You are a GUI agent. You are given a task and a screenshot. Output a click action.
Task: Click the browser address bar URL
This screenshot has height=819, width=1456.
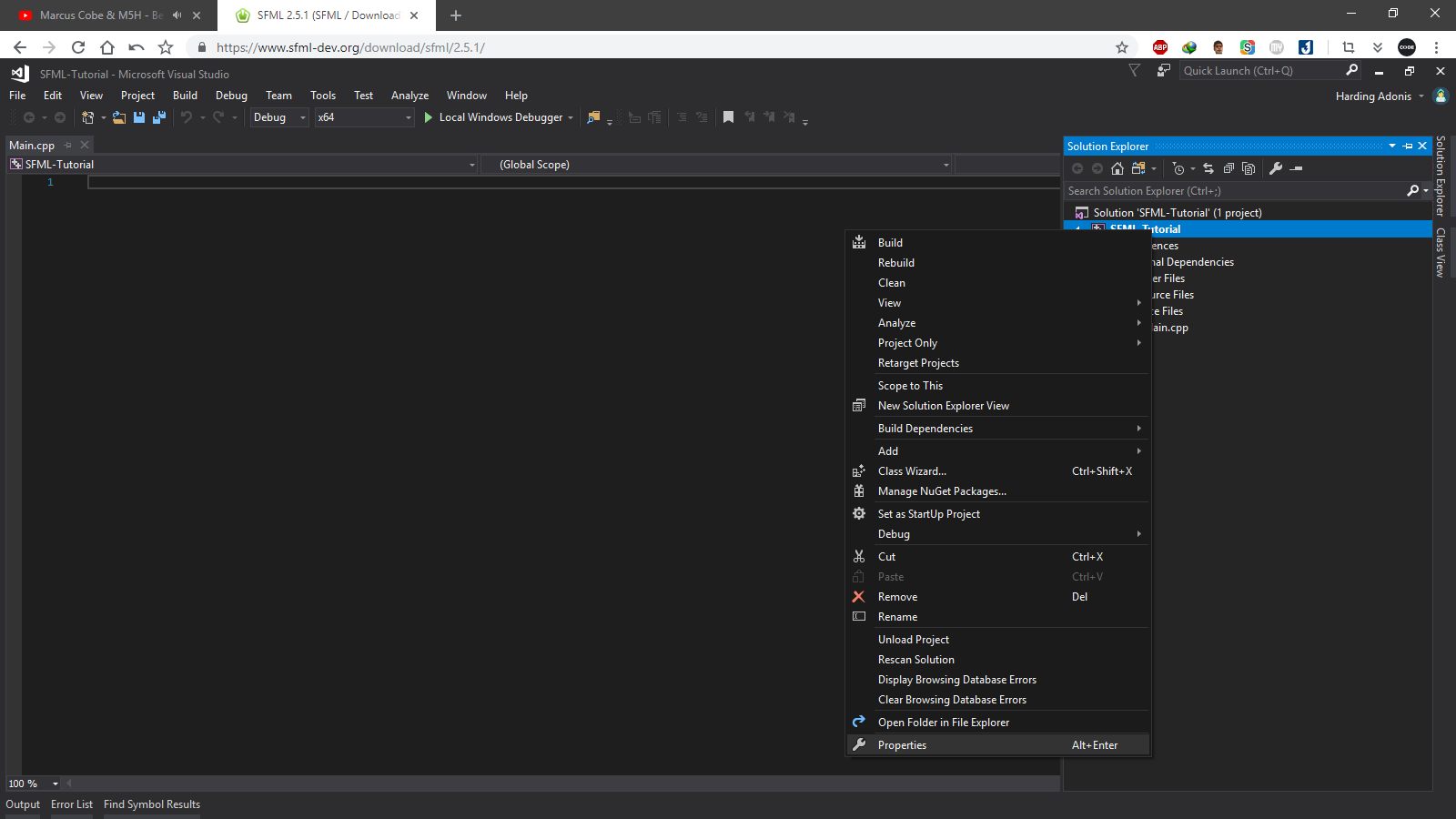(350, 47)
